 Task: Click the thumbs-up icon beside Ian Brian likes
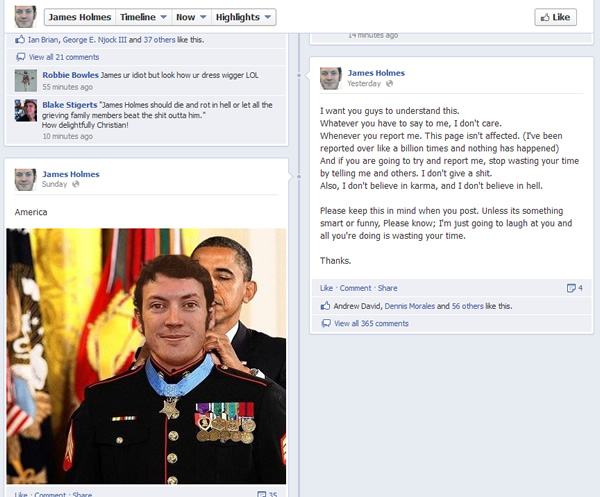point(20,39)
